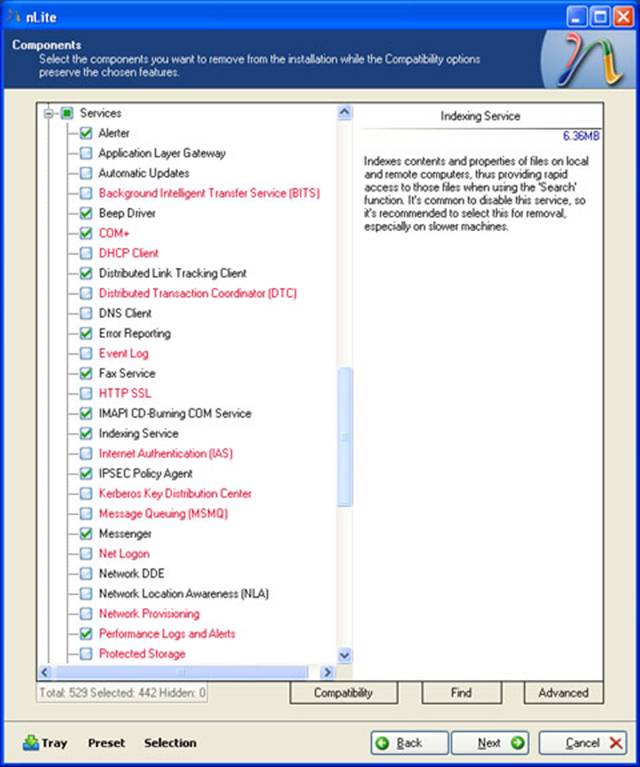Open the Preset menu
640x767 pixels.
pyautogui.click(x=106, y=743)
